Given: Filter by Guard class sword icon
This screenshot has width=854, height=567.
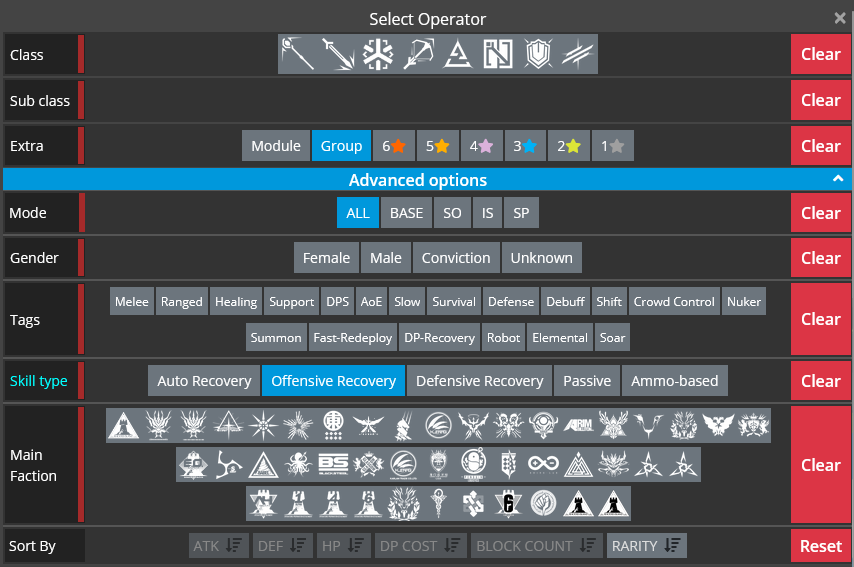Looking at the screenshot, I should [x=338, y=54].
